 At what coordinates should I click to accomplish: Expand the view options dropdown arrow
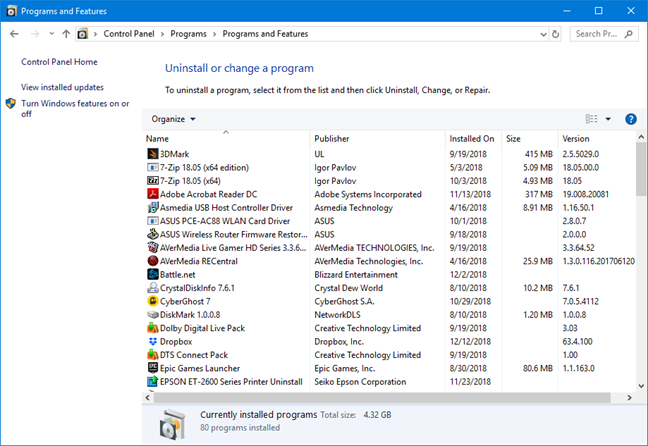608,119
